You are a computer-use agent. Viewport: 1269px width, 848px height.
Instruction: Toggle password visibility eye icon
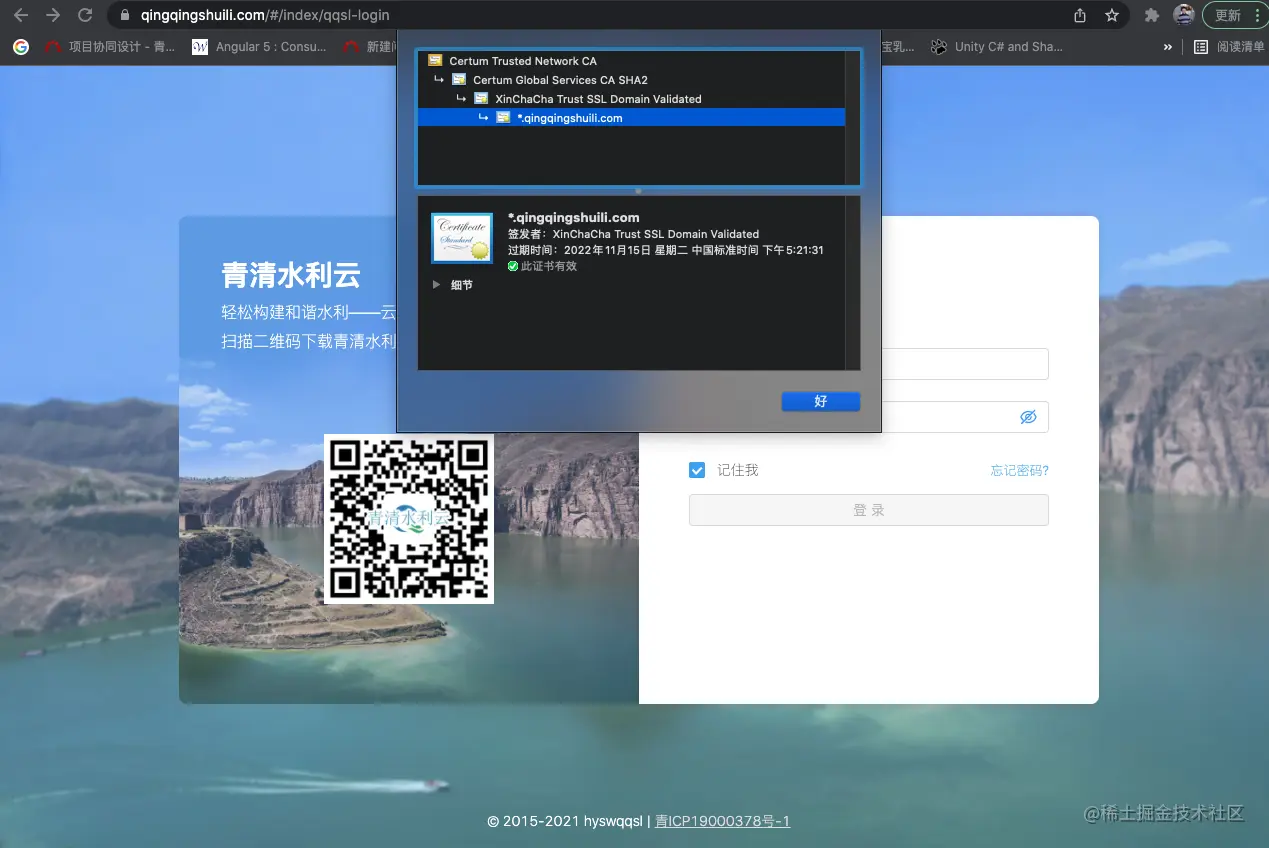click(x=1028, y=417)
